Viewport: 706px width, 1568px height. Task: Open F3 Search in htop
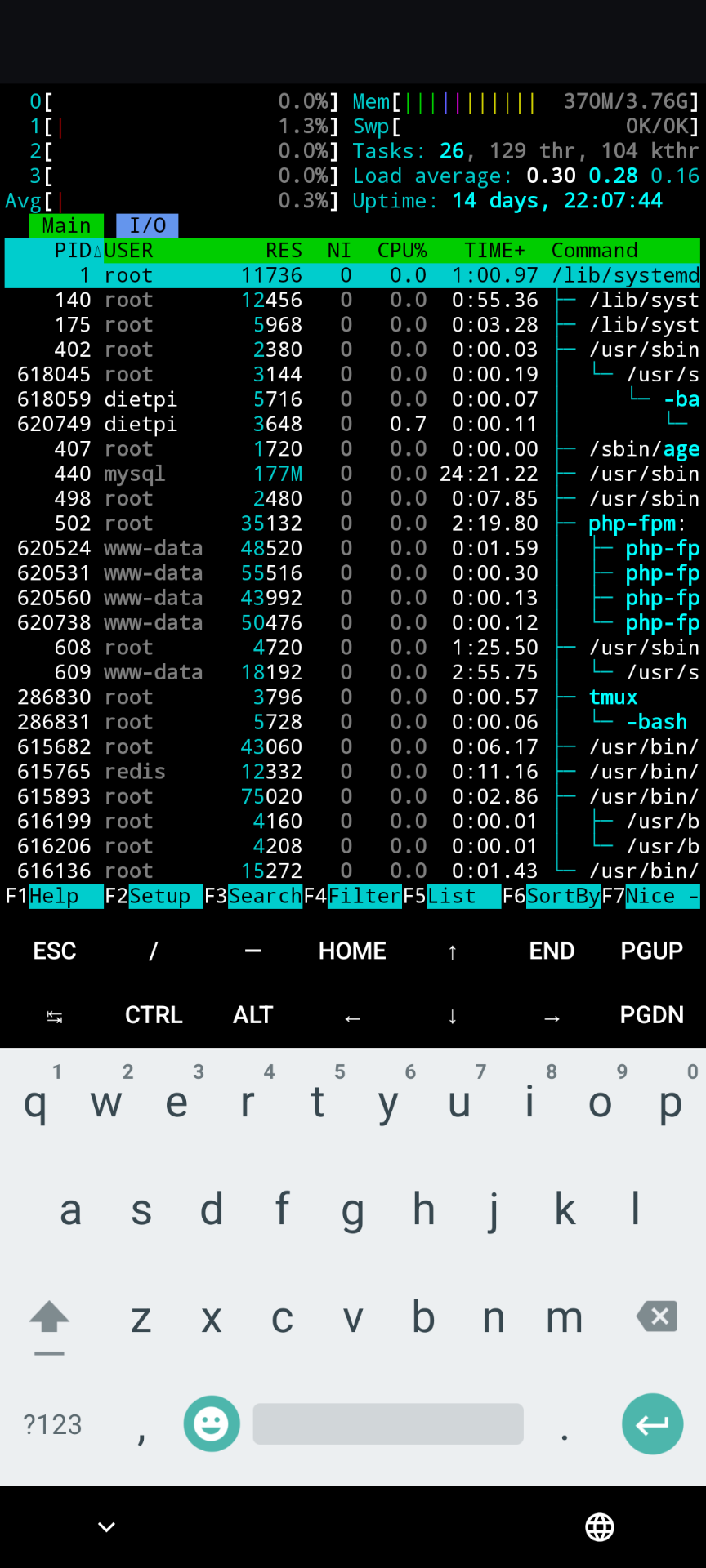[253, 896]
